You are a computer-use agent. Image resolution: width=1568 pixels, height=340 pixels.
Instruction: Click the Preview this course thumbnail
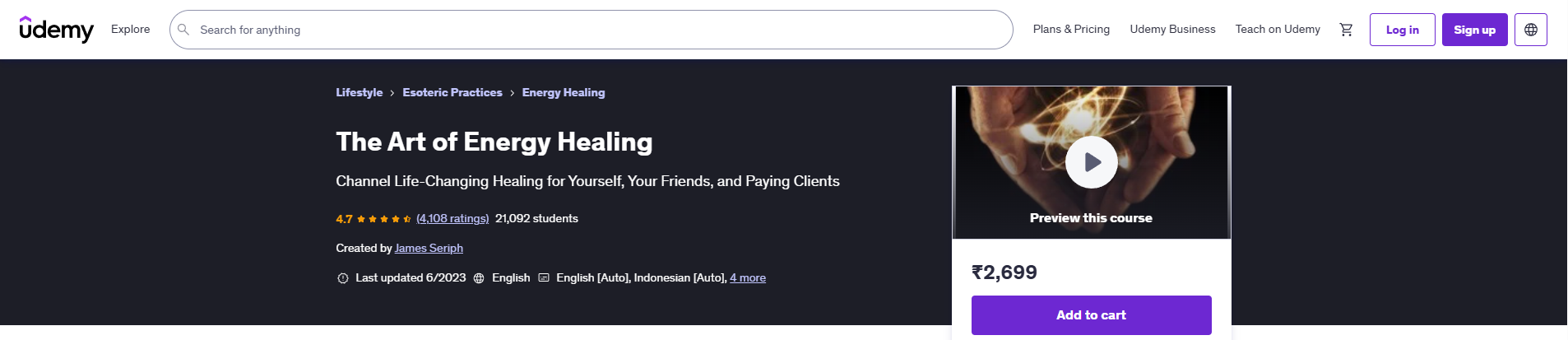click(1091, 163)
